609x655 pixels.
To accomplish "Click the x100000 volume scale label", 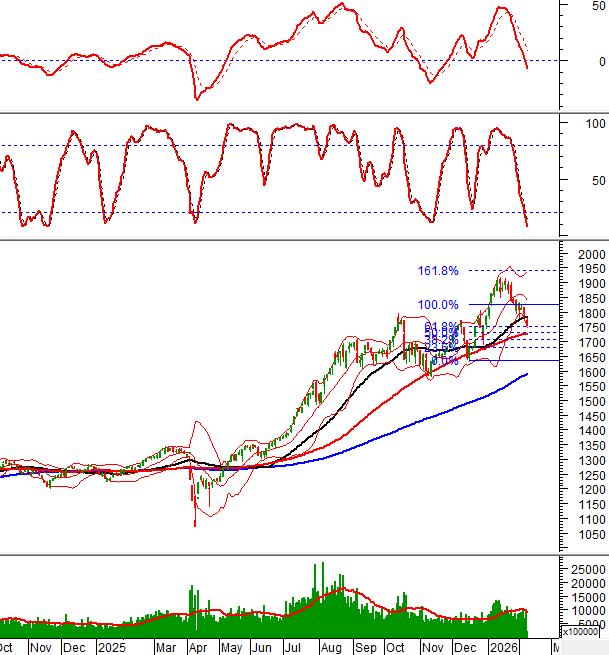I will tap(580, 631).
